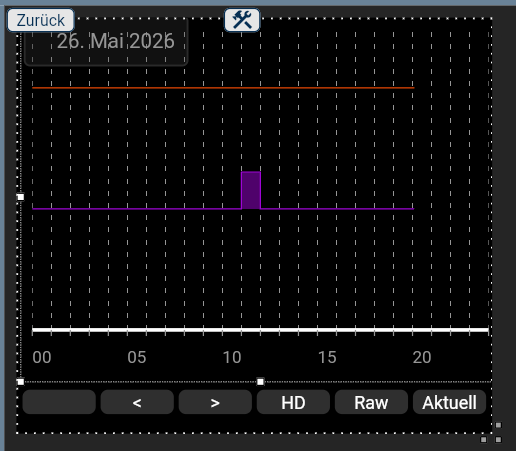
Task: Click the hammer and wrench tools icon
Action: pyautogui.click(x=242, y=20)
